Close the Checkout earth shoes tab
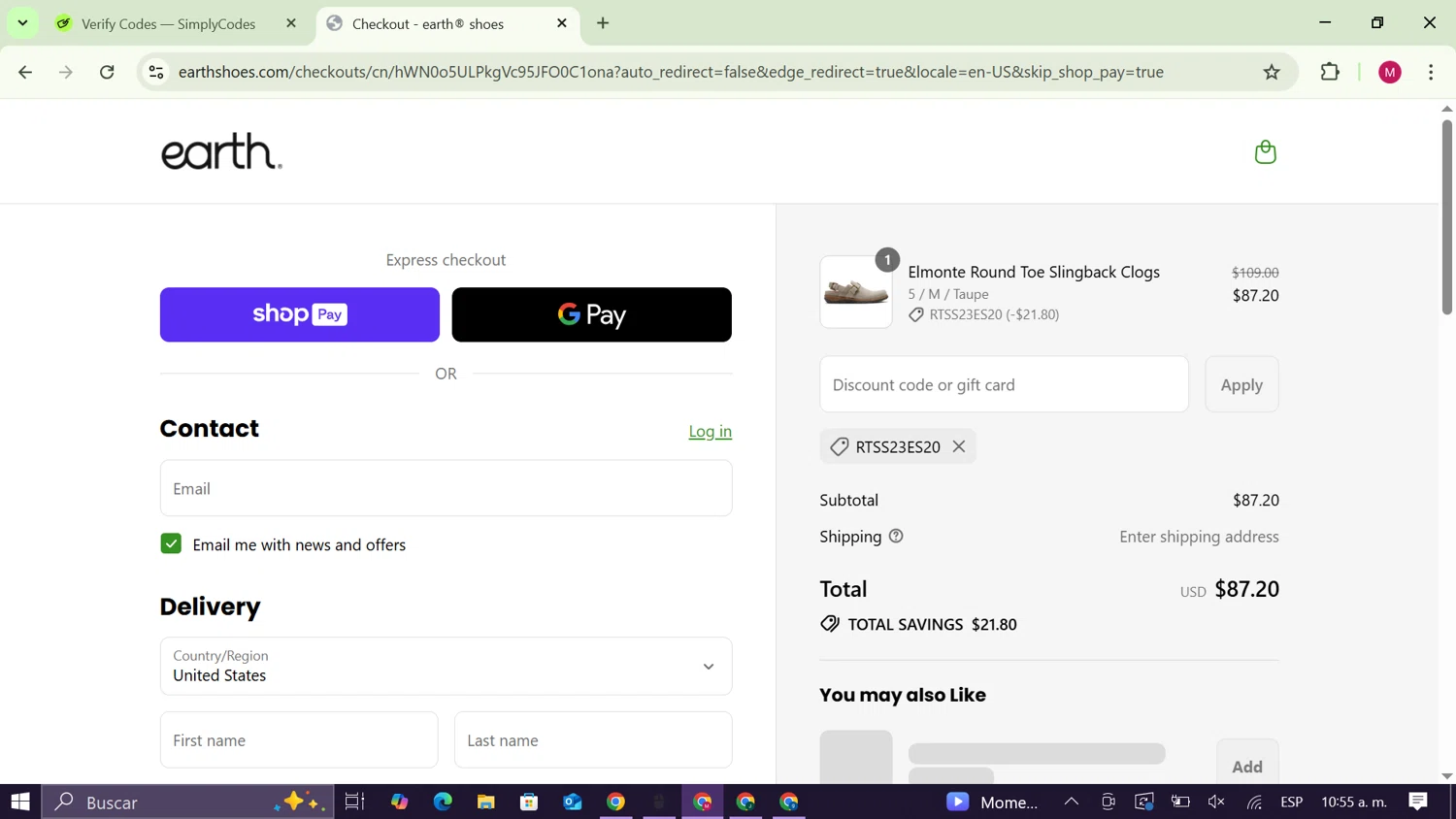 pos(562,23)
